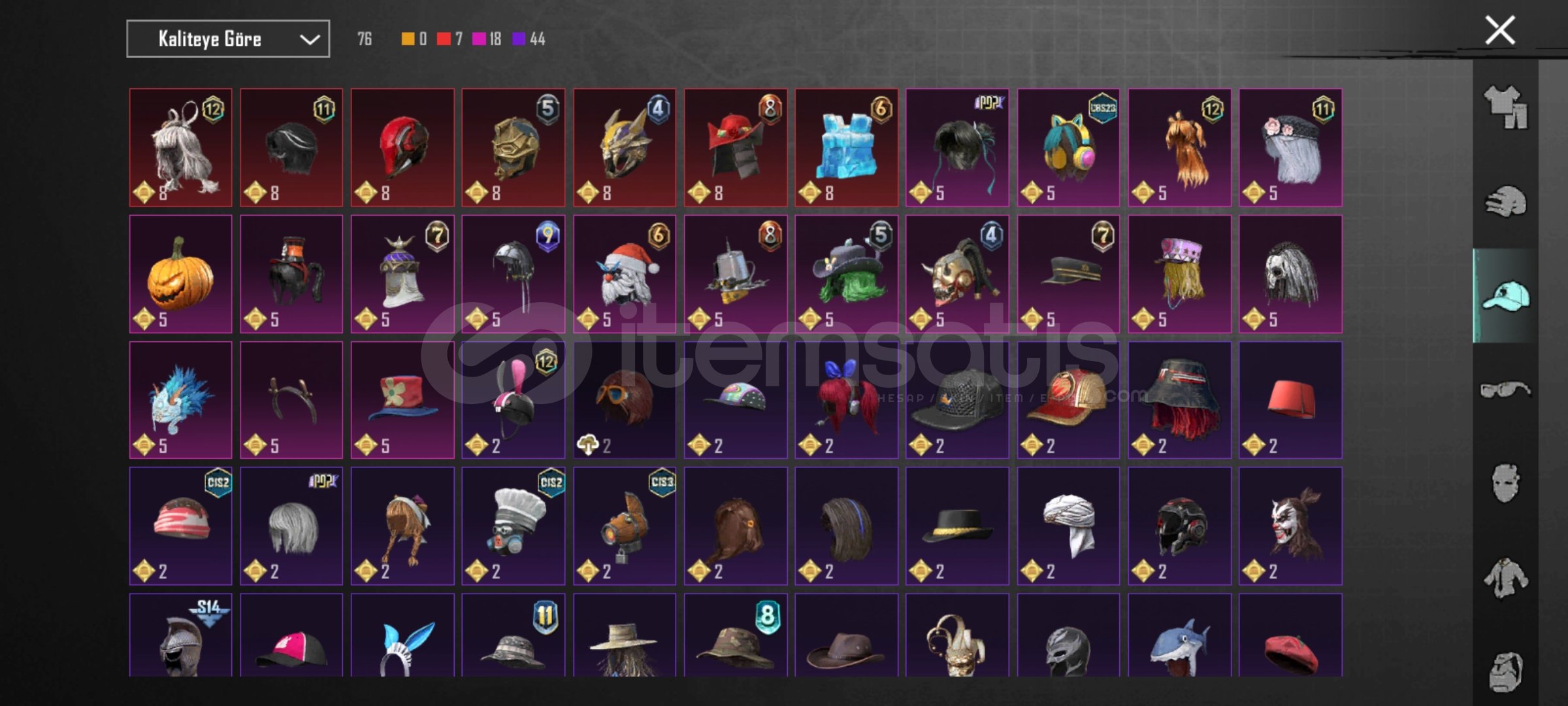Choose the Santa hat with beard item
Viewport: 1568px width, 706px height.
tap(625, 274)
